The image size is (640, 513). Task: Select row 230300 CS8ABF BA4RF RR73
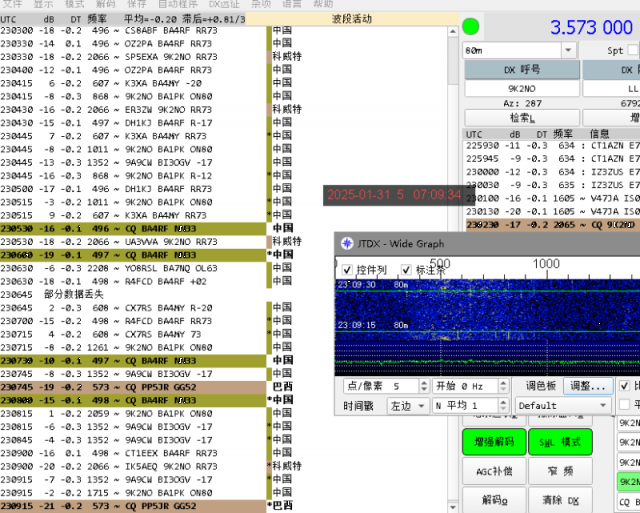(x=133, y=31)
